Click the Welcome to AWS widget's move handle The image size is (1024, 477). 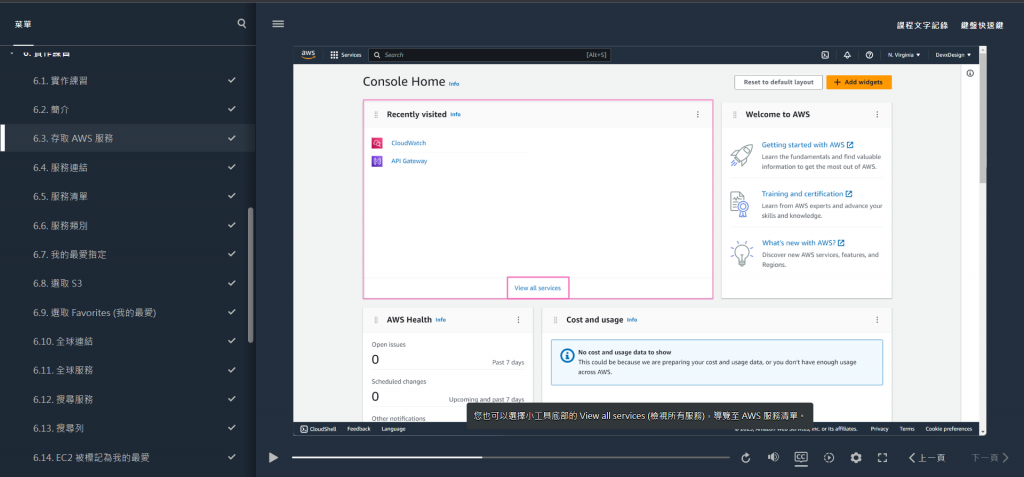735,114
